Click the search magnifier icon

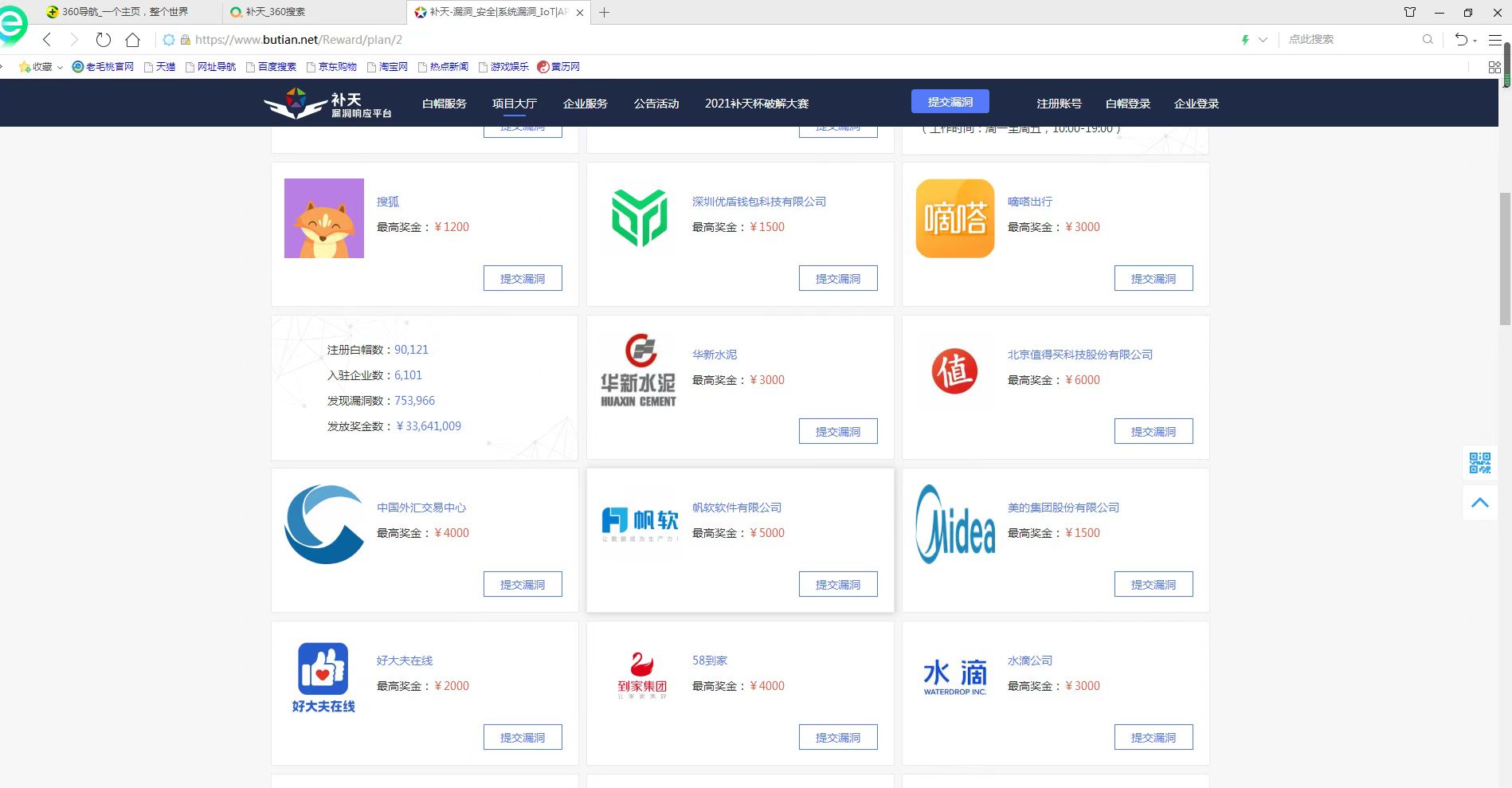[x=1428, y=39]
